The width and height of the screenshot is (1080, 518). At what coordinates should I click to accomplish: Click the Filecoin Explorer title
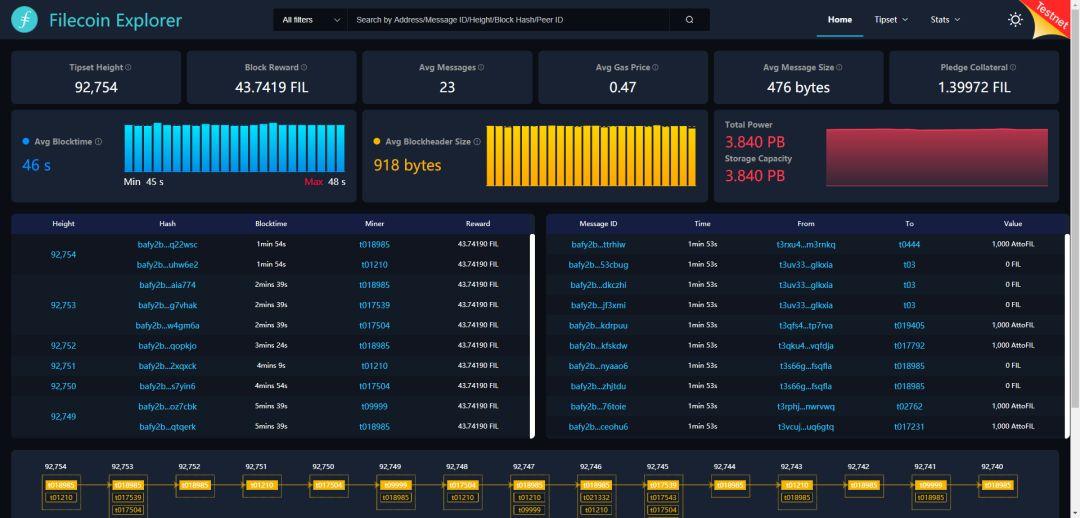coord(116,20)
